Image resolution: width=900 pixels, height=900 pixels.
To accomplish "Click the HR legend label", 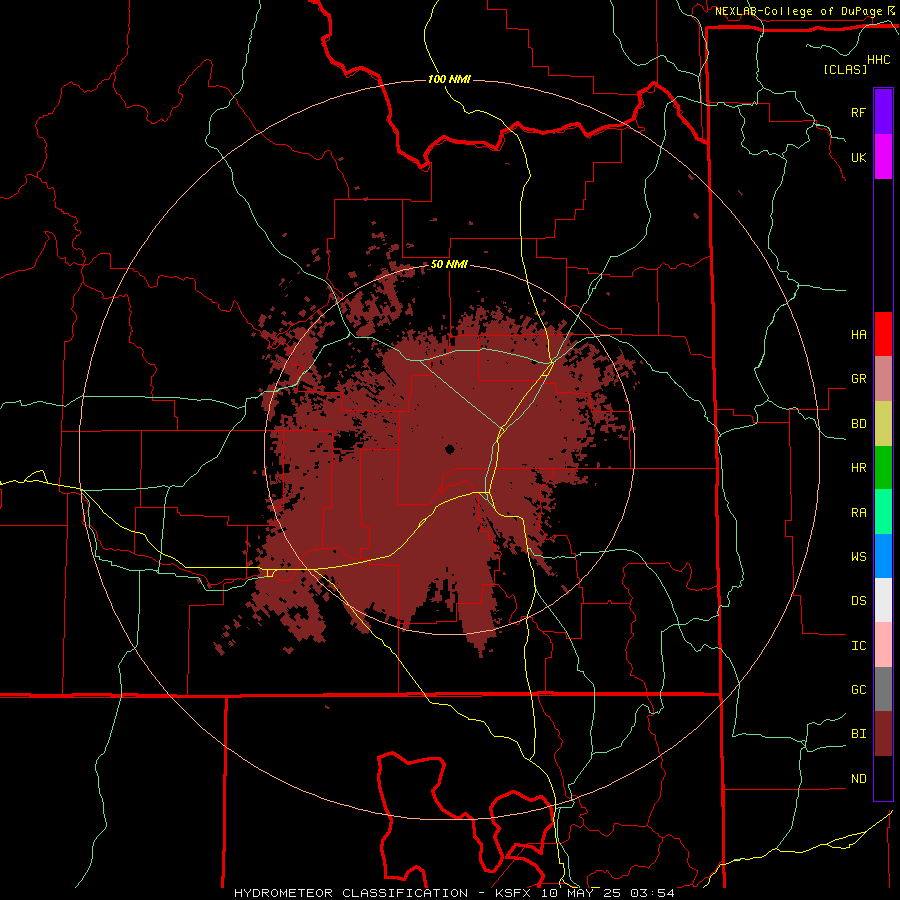I will tap(858, 468).
